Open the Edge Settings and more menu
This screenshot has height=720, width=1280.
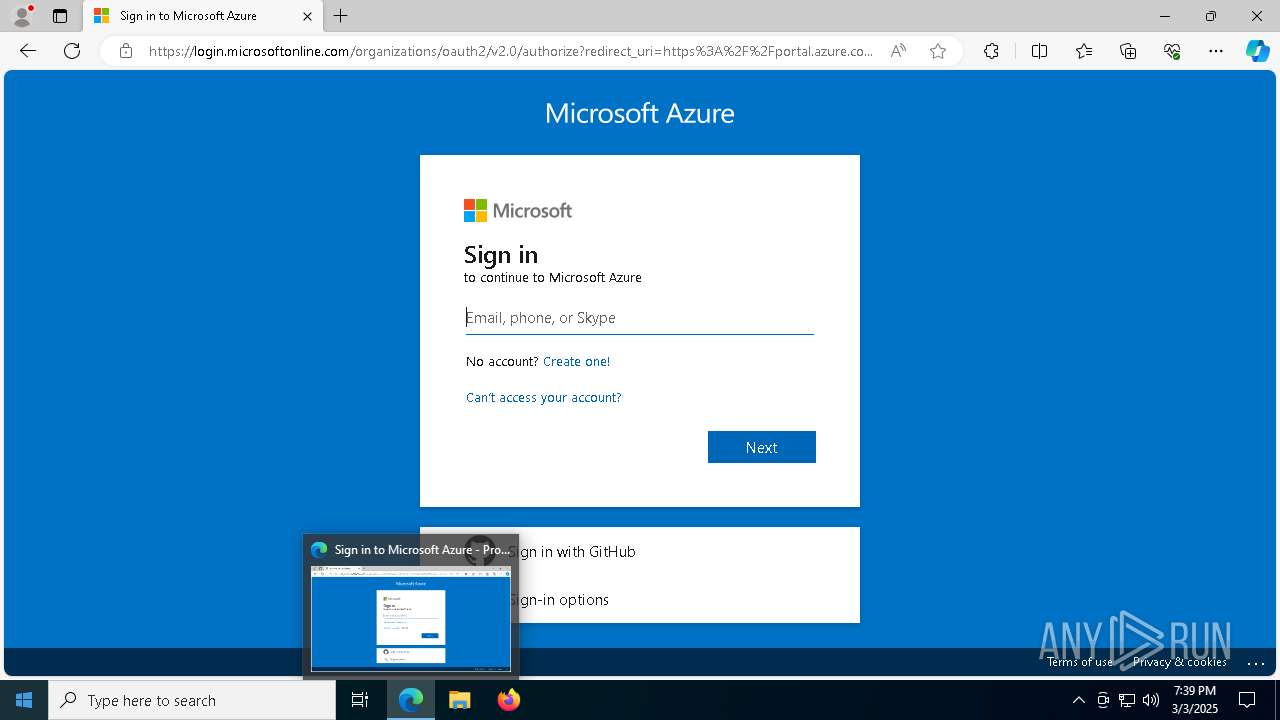tap(1216, 51)
